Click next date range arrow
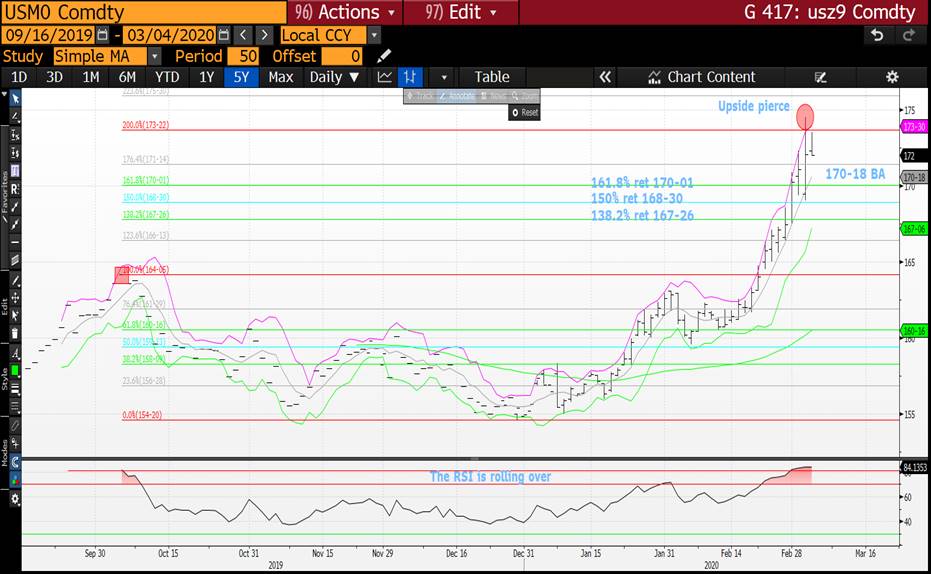 pos(265,36)
